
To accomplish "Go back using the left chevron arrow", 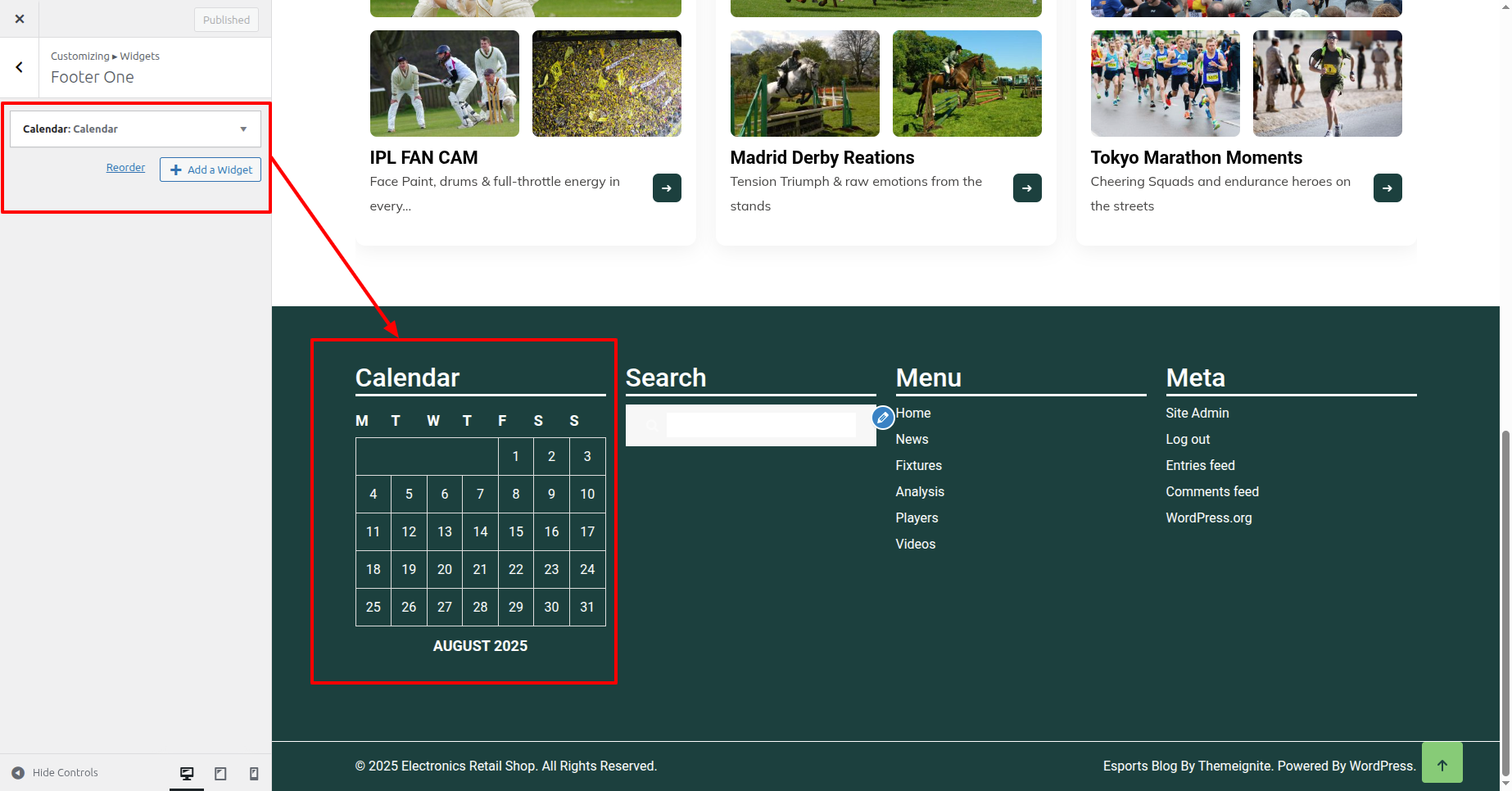I will click(x=20, y=67).
